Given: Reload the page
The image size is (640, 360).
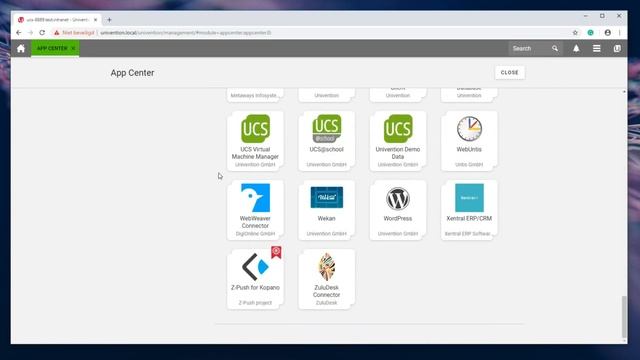Looking at the screenshot, I should coord(42,33).
